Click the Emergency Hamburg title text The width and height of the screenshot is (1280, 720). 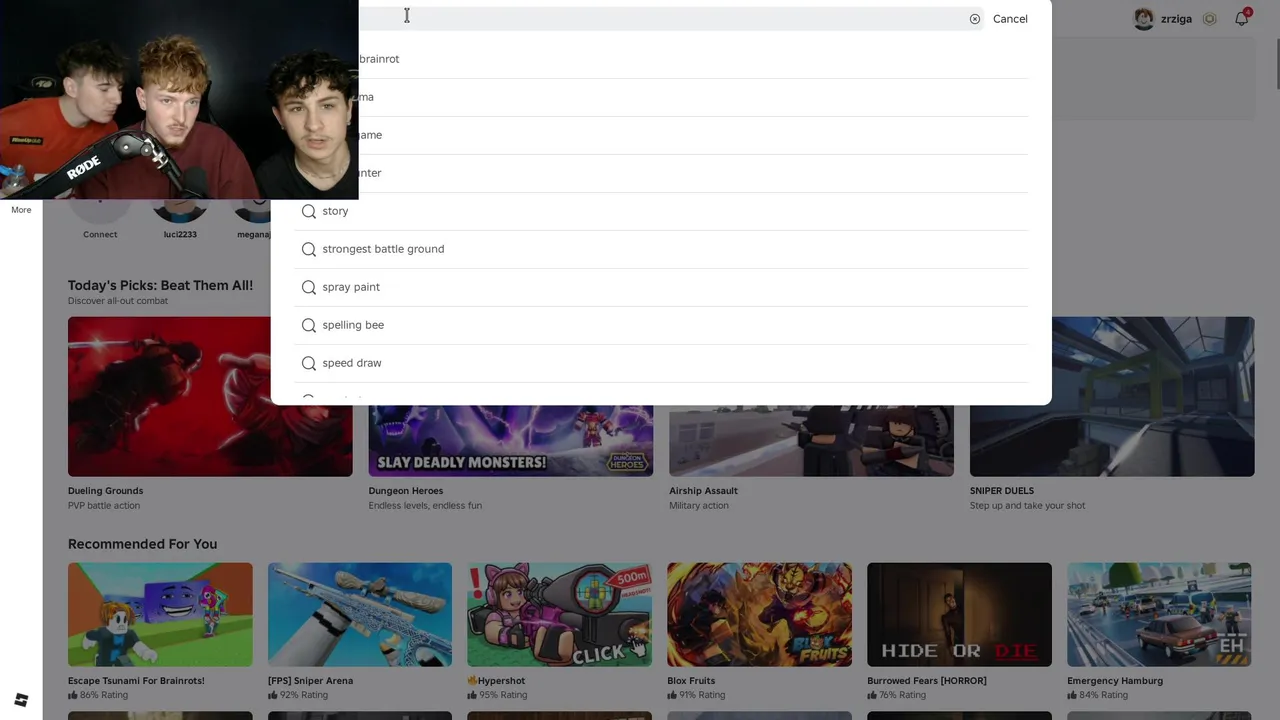tap(1115, 681)
